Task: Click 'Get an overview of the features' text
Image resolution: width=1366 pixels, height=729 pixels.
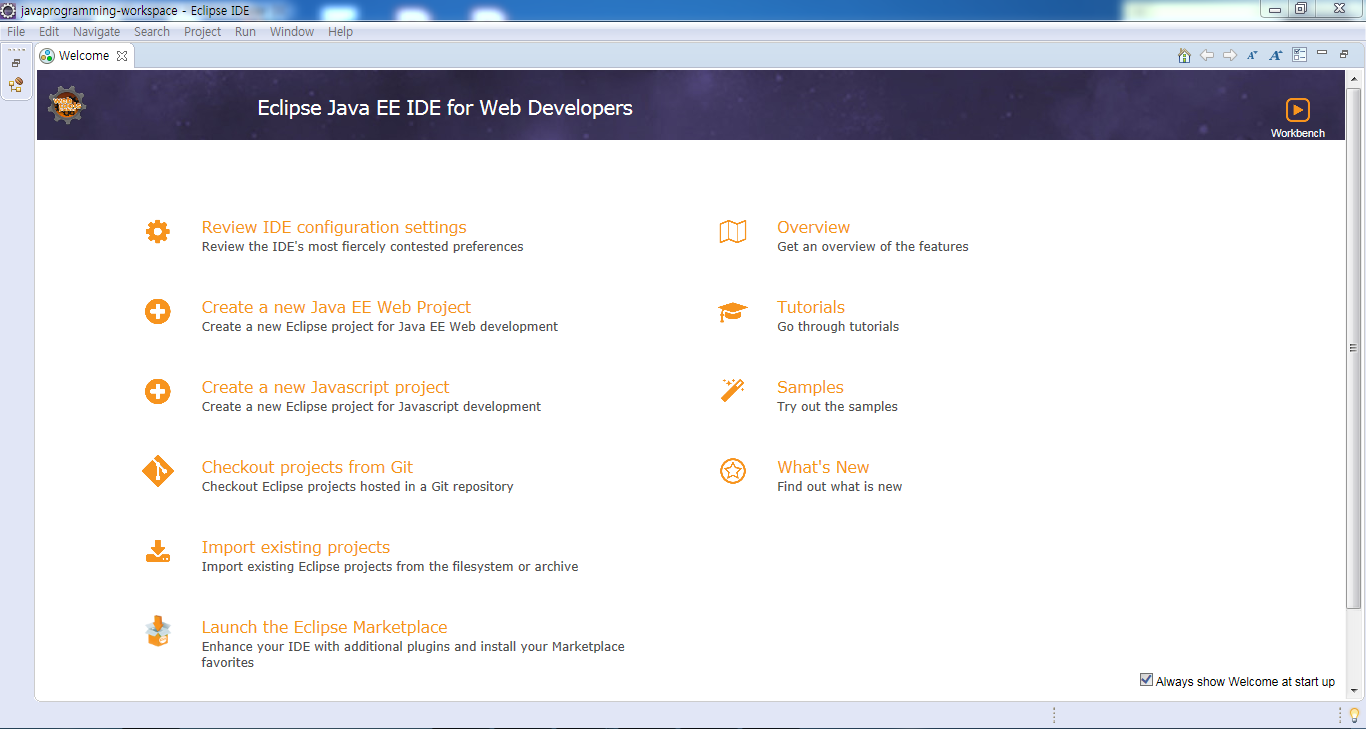Action: tap(873, 247)
